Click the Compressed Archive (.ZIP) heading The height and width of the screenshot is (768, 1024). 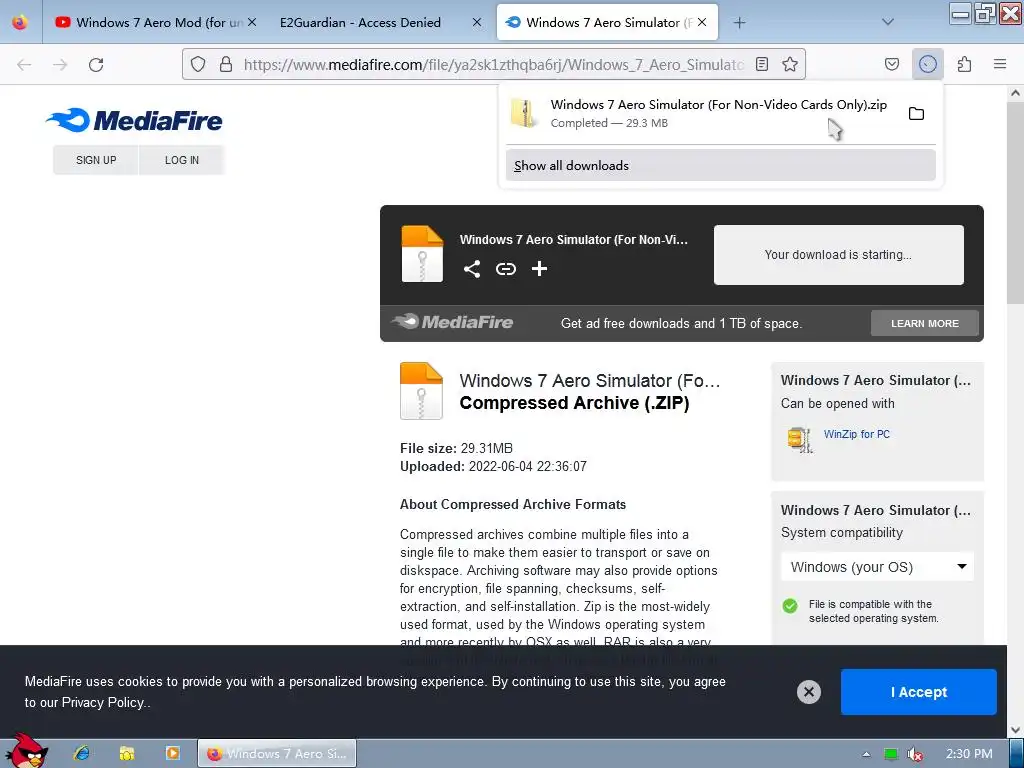pos(574,403)
